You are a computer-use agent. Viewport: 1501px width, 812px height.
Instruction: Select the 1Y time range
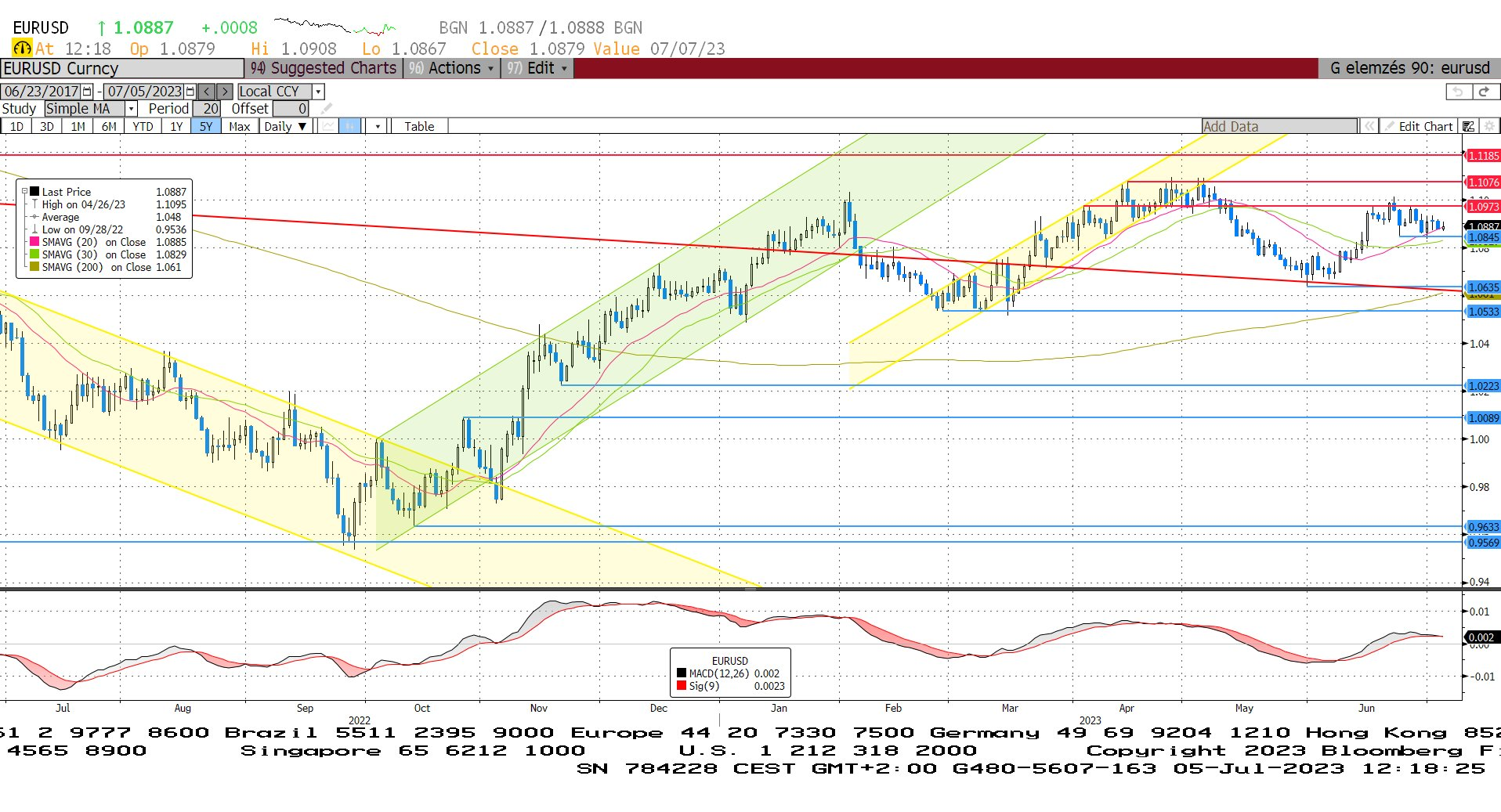point(176,126)
